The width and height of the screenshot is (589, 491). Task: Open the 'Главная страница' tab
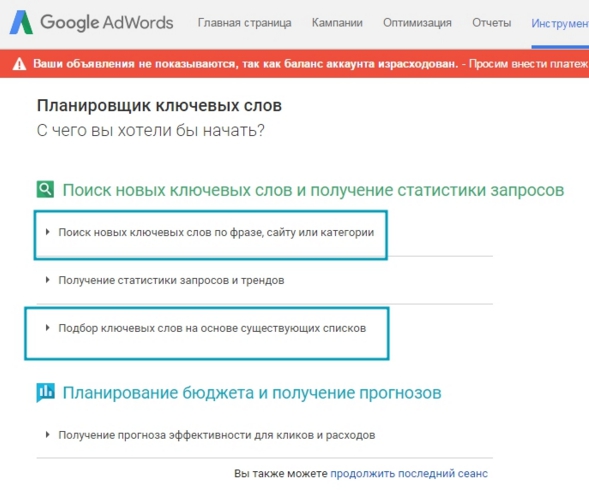(x=245, y=23)
